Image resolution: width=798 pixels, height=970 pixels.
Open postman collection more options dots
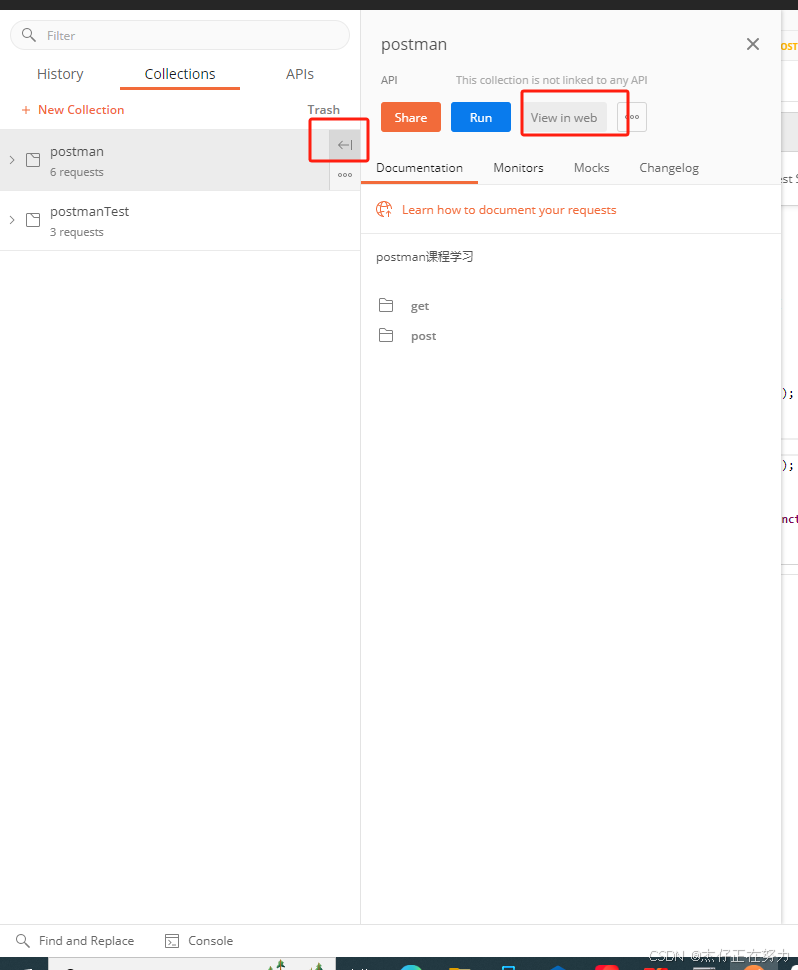pyautogui.click(x=345, y=175)
